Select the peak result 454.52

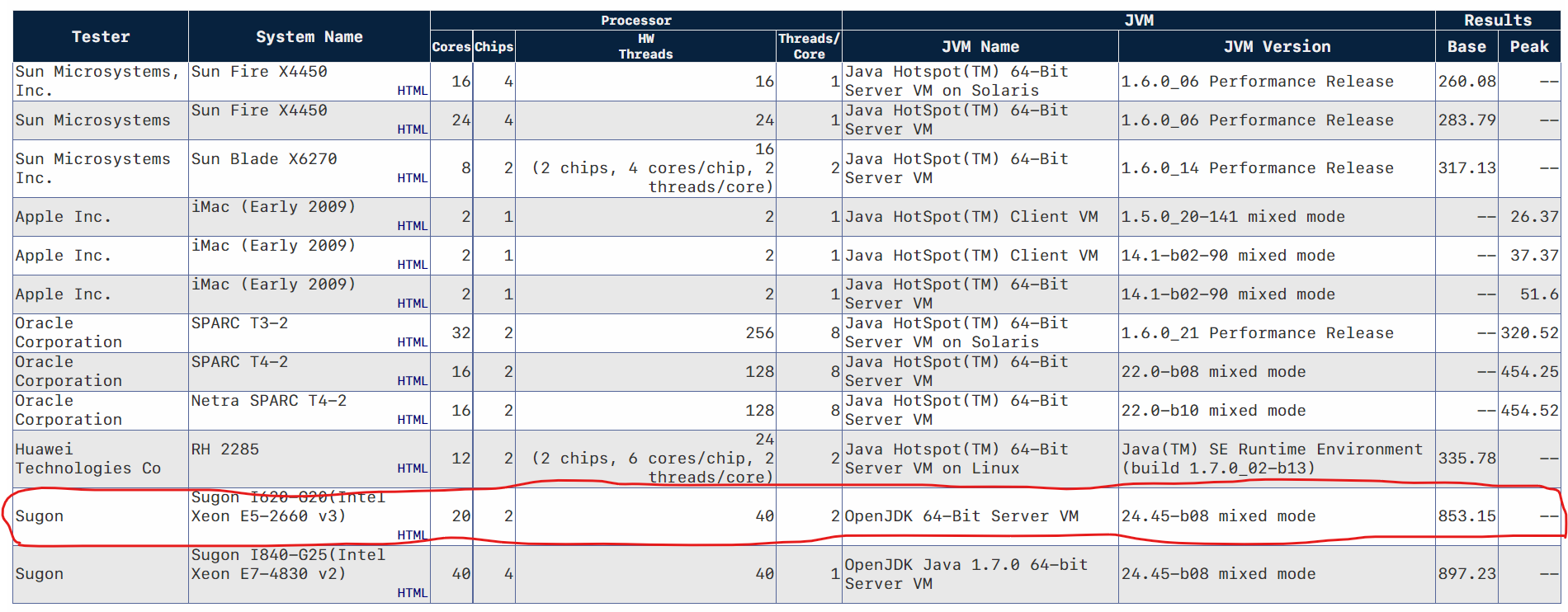[x=1529, y=411]
